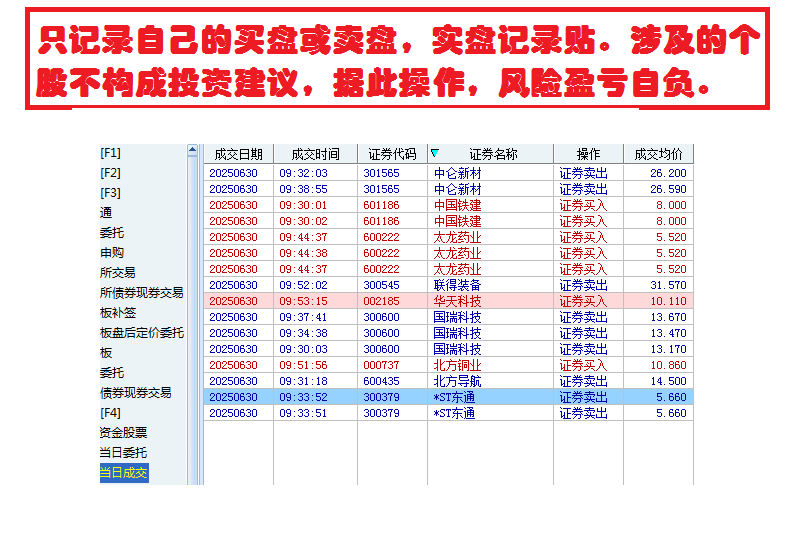Image resolution: width=797 pixels, height=537 pixels.
Task: Click the 09:37:41 time cell
Action: coord(303,317)
